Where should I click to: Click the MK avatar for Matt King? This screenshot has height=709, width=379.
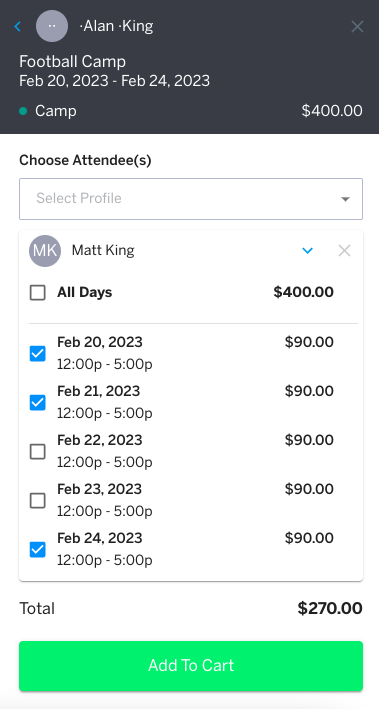(x=45, y=251)
